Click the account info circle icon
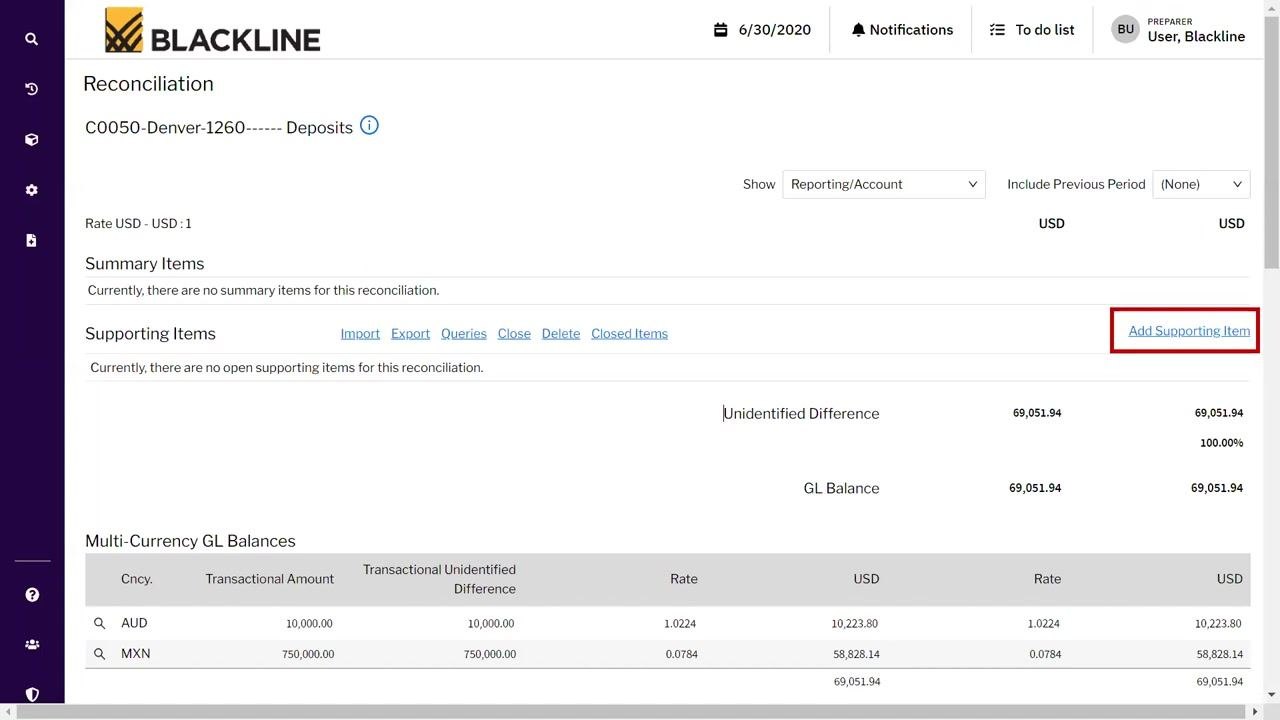This screenshot has height=720, width=1280. tap(369, 126)
